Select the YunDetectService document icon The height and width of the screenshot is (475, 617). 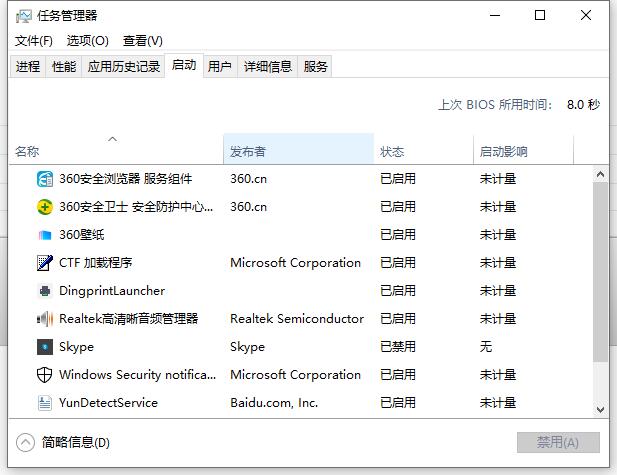[x=45, y=403]
